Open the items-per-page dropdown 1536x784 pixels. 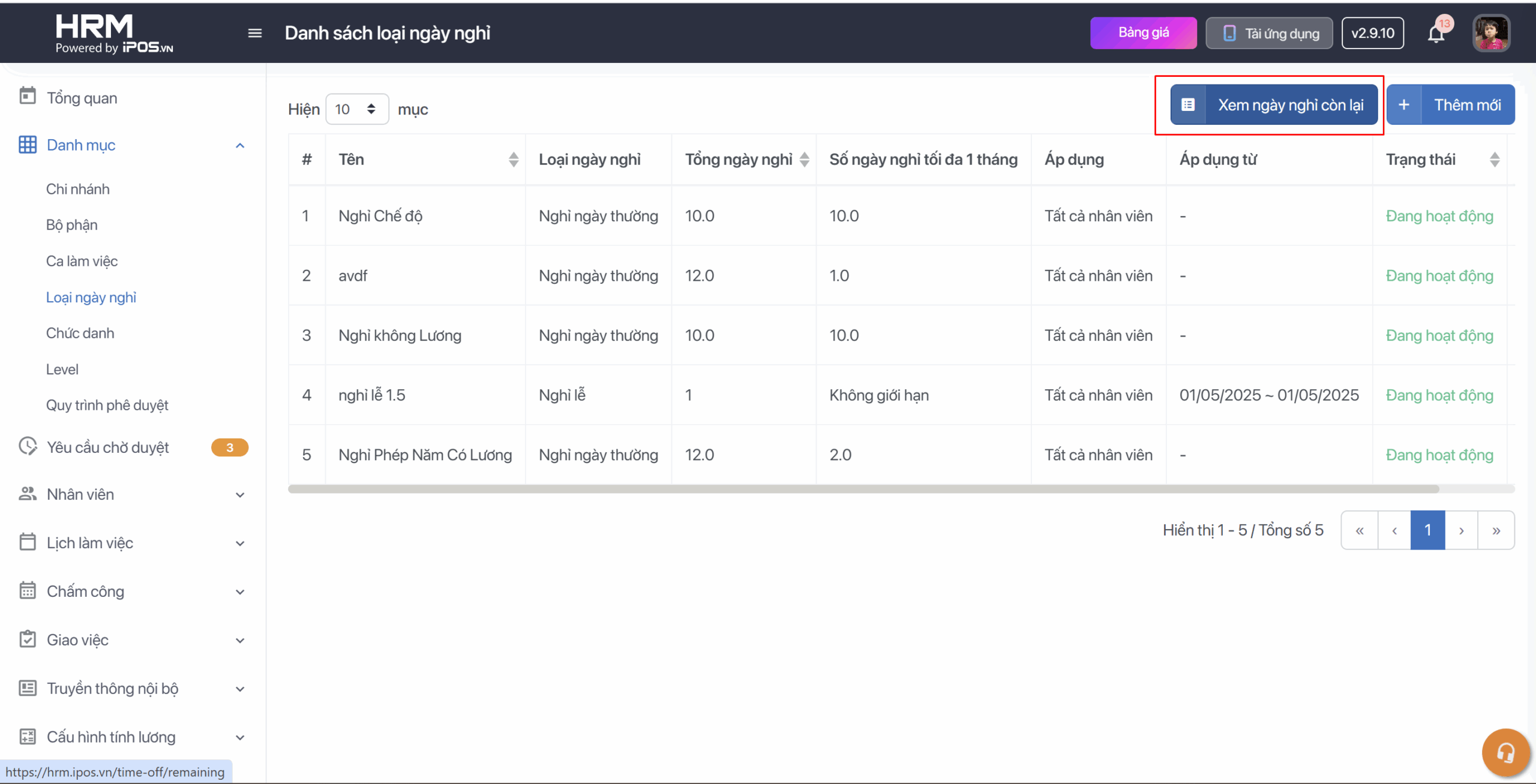pos(356,109)
